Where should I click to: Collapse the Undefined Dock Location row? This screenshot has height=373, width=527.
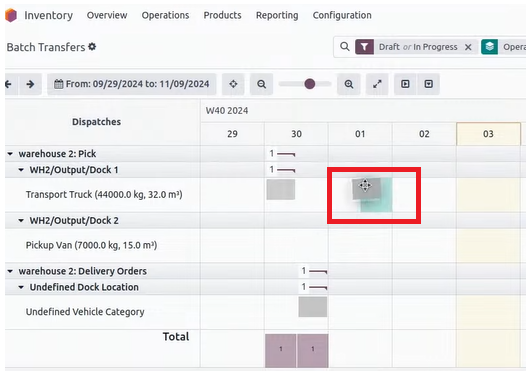click(x=21, y=287)
